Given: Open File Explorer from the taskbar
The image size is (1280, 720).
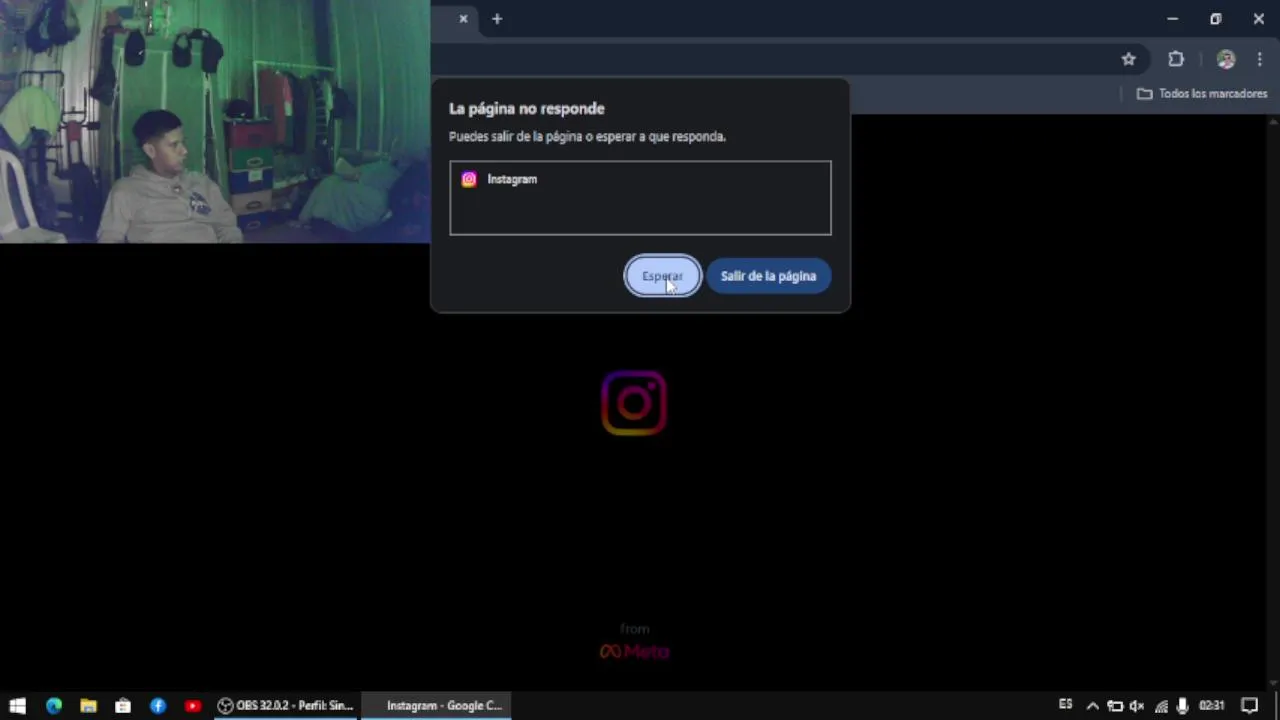Looking at the screenshot, I should (x=88, y=705).
